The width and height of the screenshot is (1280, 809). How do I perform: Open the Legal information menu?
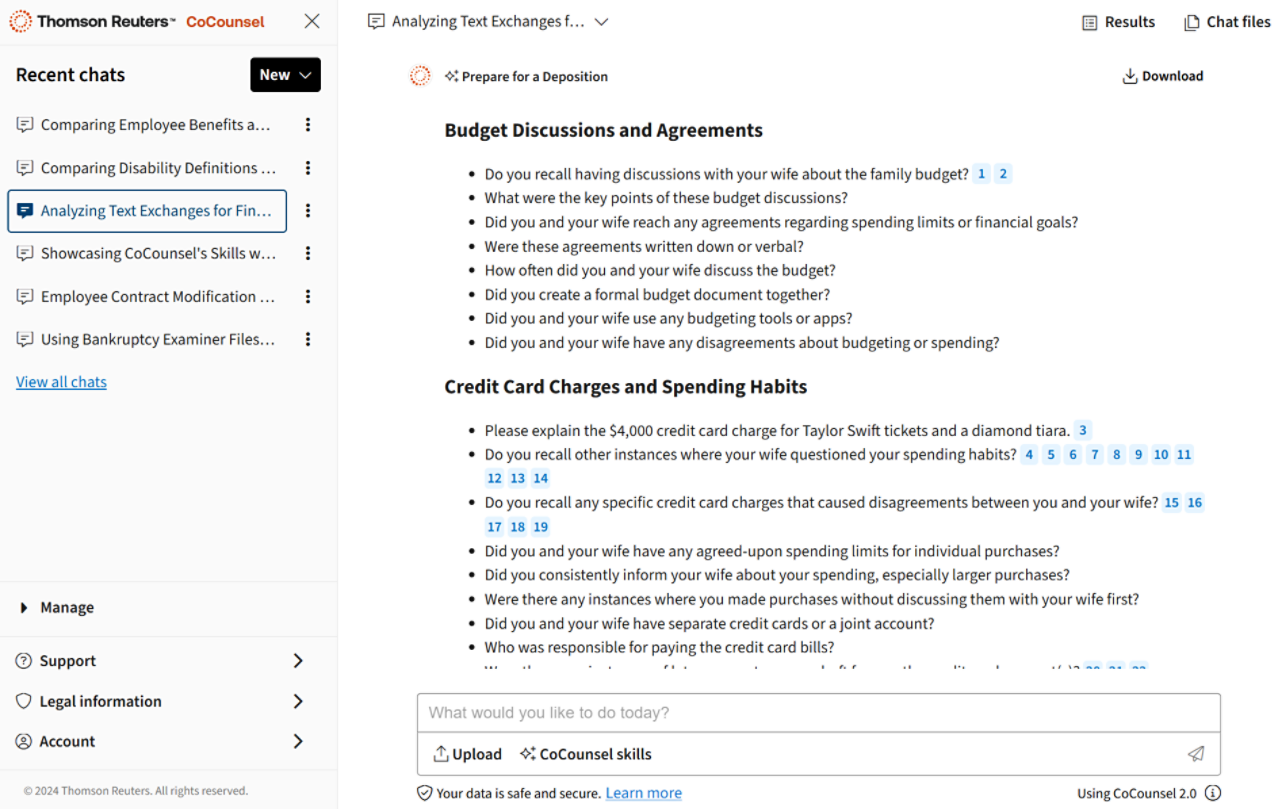coord(160,701)
